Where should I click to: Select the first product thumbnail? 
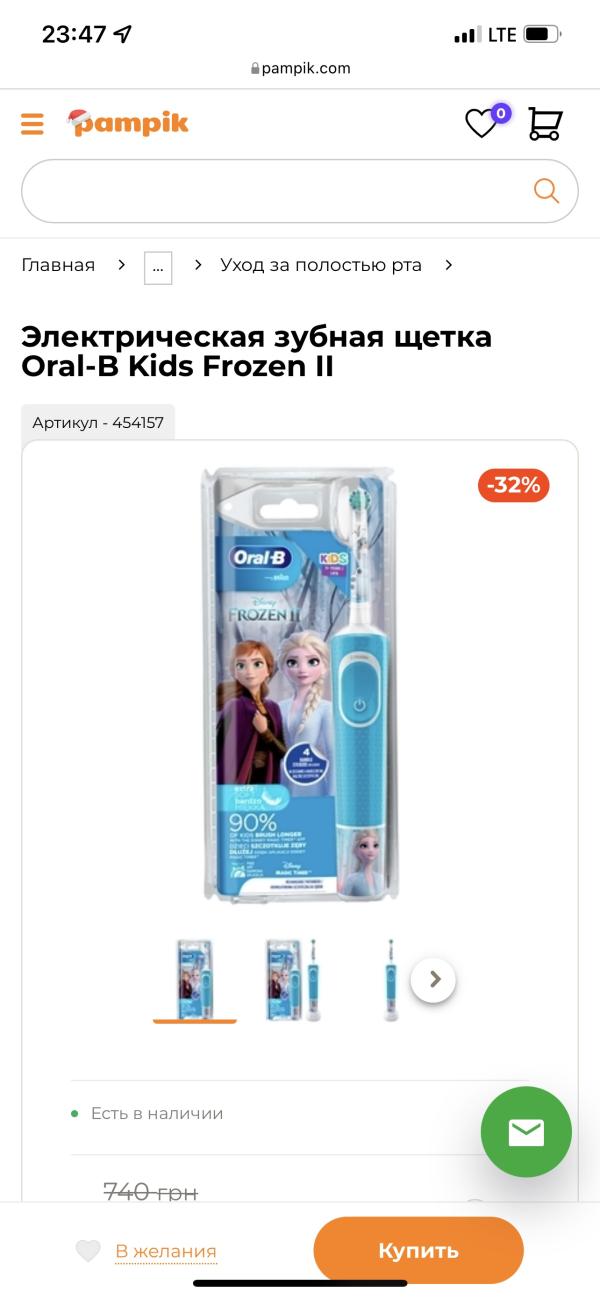195,980
